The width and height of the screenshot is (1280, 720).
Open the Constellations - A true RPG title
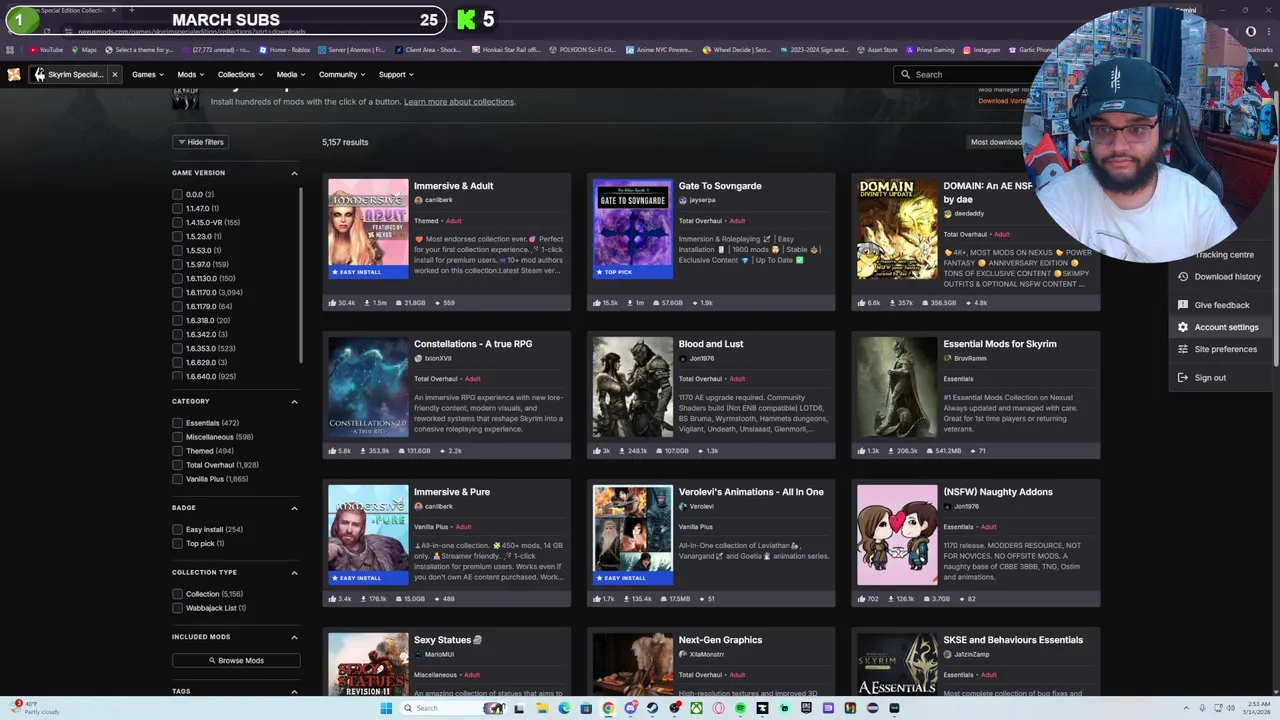(x=473, y=344)
